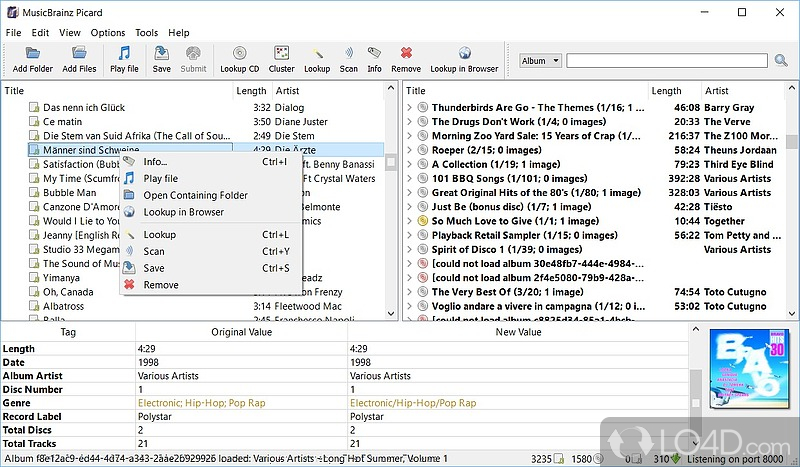Open the Album search type dropdown

[x=540, y=61]
